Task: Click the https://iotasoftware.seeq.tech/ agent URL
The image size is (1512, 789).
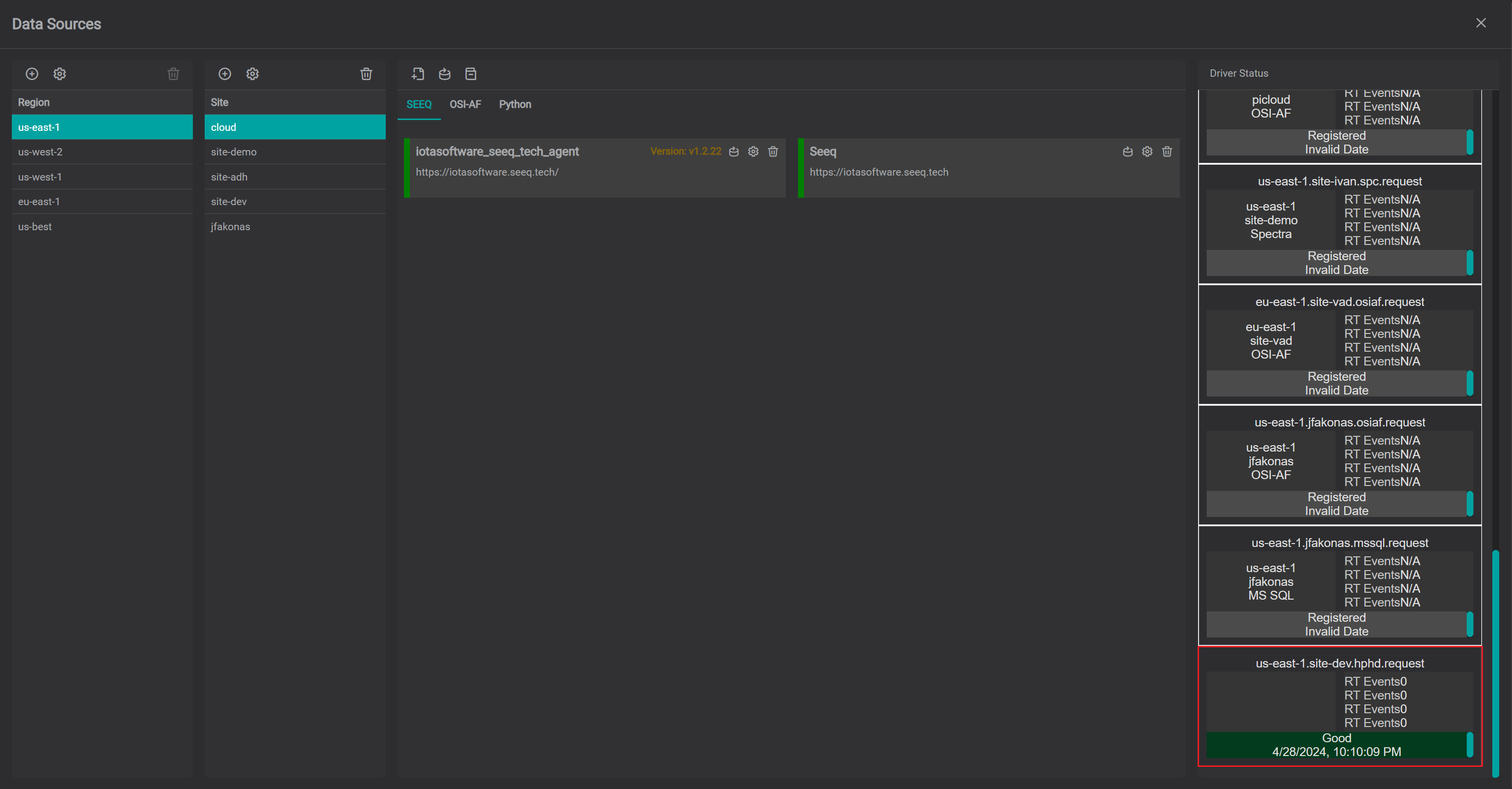Action: click(x=487, y=173)
